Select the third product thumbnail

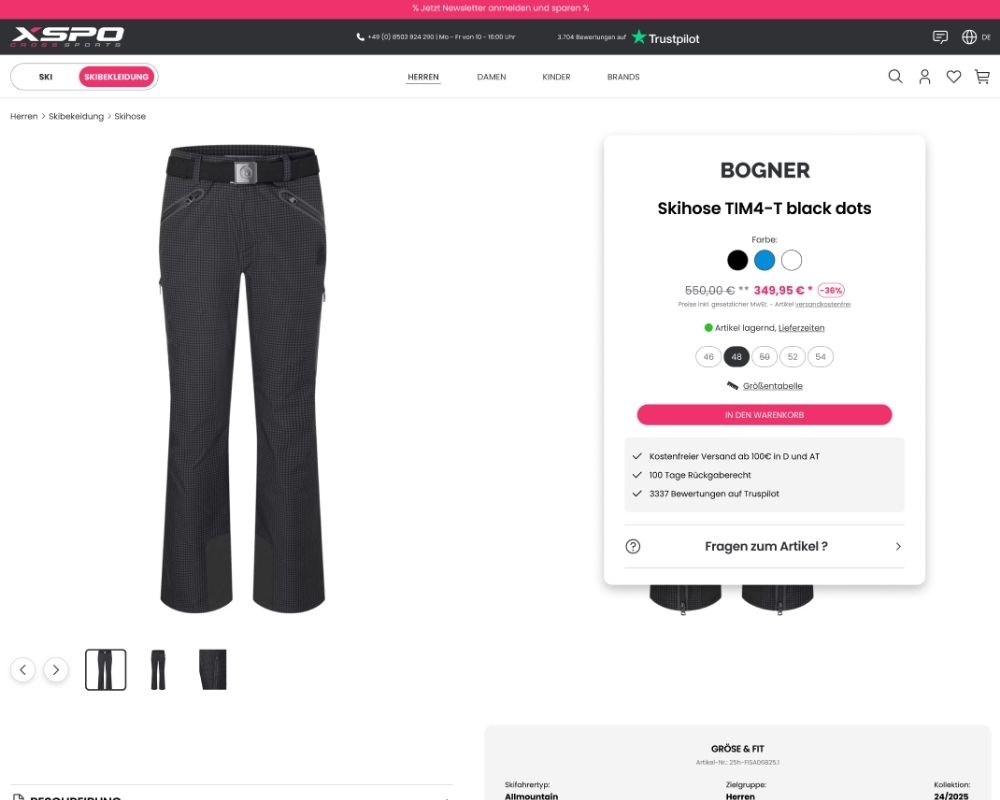pyautogui.click(x=212, y=670)
